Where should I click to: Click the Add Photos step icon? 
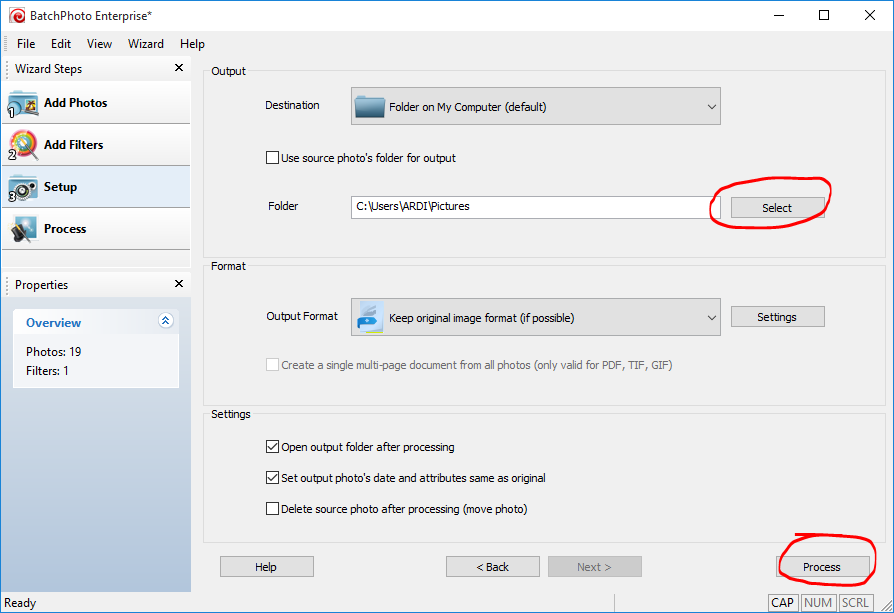(x=23, y=103)
